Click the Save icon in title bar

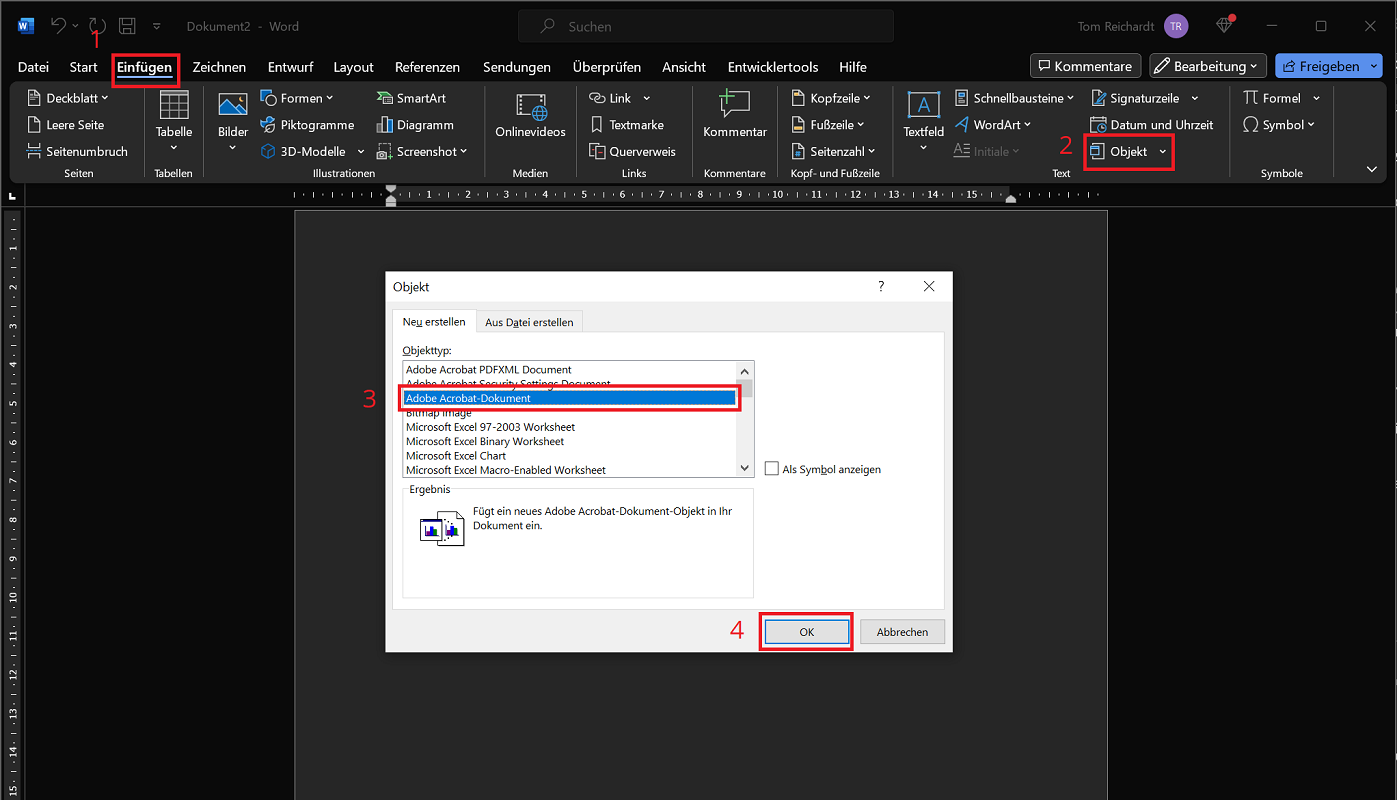[x=127, y=26]
